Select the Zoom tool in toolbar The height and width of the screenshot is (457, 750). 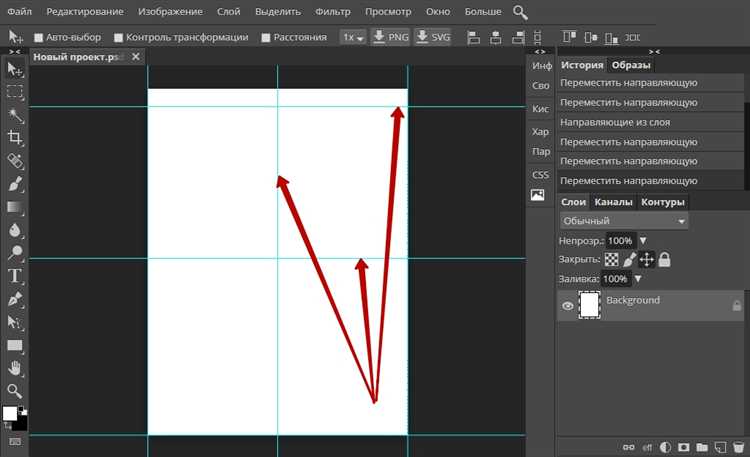[x=15, y=391]
